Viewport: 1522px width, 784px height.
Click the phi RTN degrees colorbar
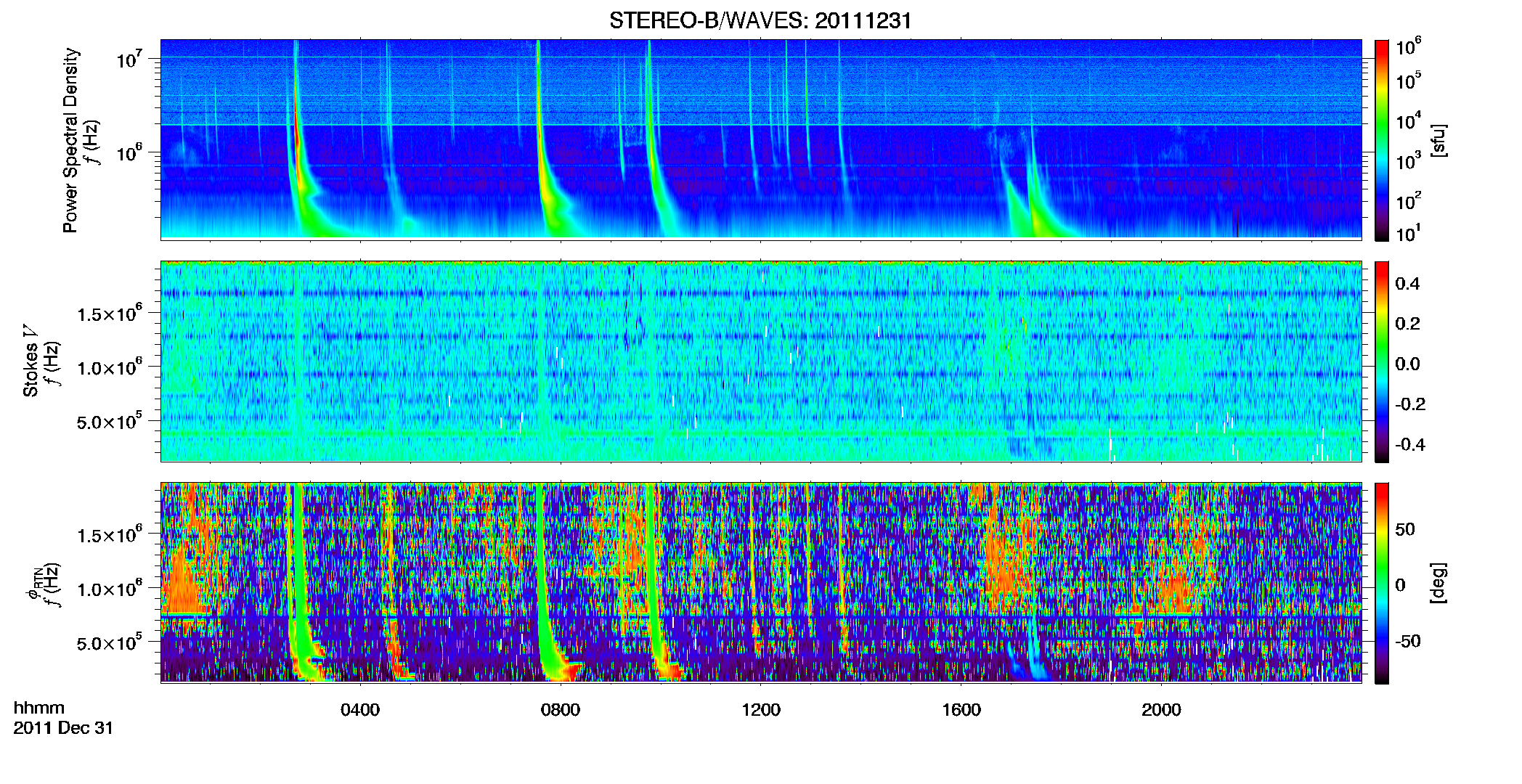[x=1382, y=583]
